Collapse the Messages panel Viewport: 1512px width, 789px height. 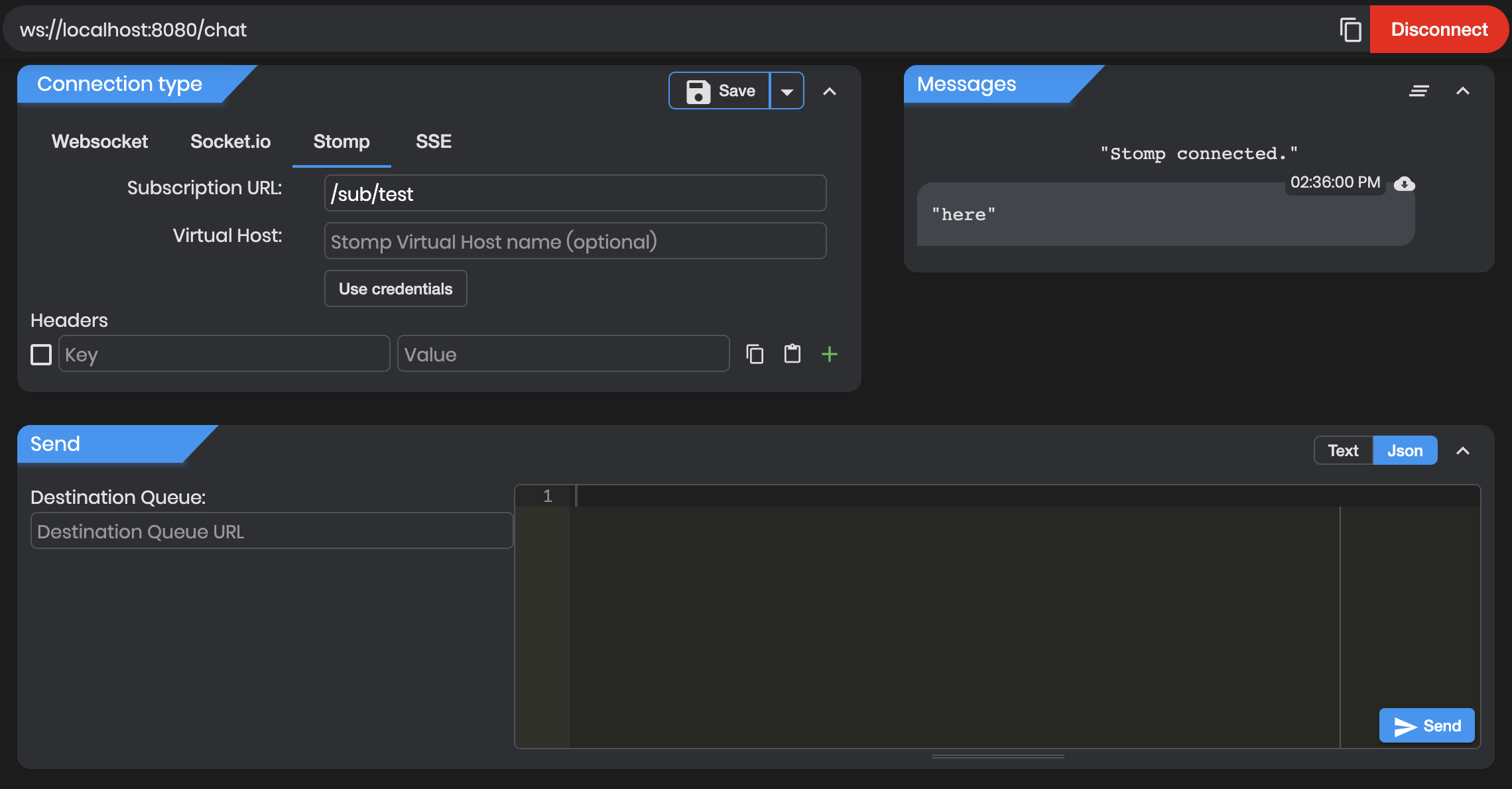point(1462,91)
